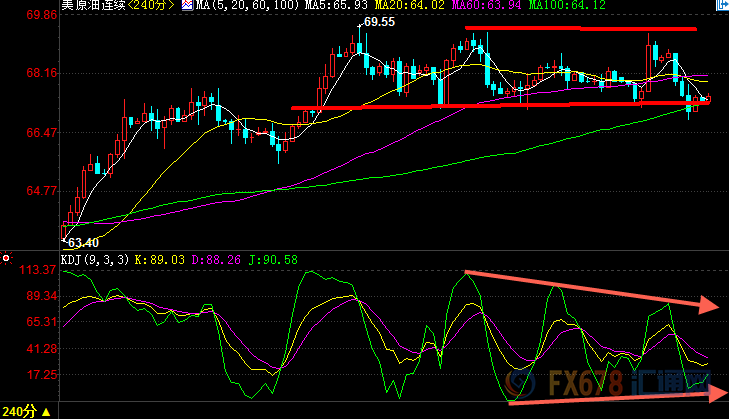The image size is (729, 419).
Task: Click the 美原油连续 instrument title
Action: tap(94, 6)
